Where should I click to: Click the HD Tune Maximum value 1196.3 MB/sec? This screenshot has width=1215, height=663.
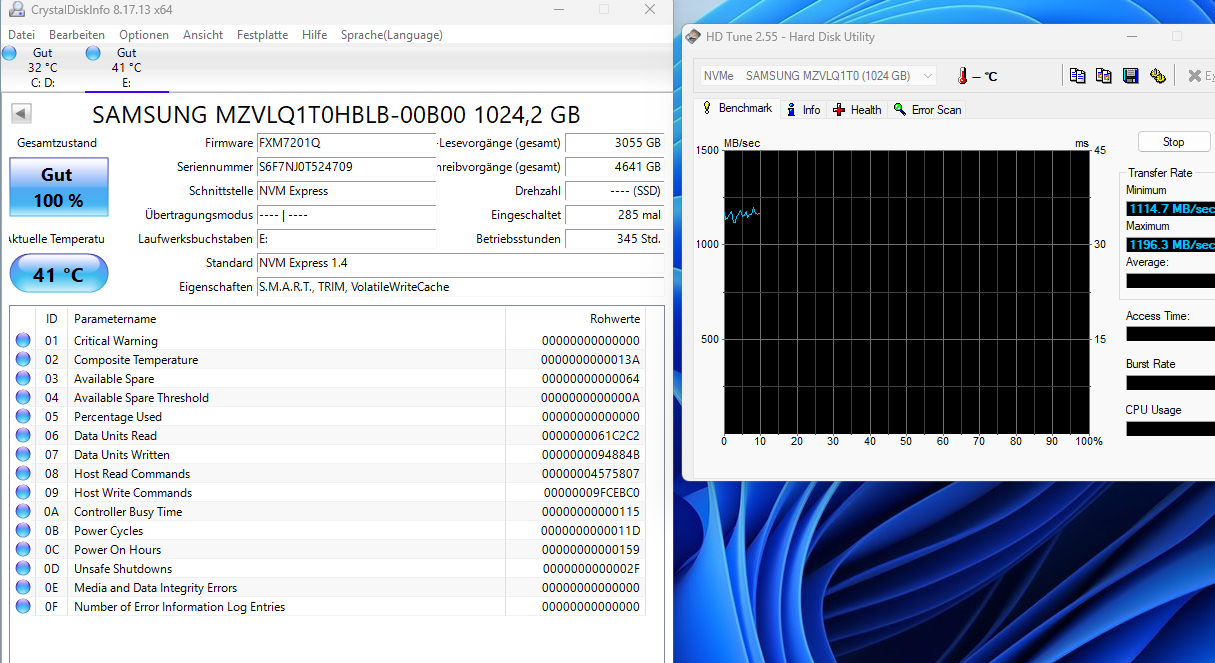pyautogui.click(x=1171, y=245)
